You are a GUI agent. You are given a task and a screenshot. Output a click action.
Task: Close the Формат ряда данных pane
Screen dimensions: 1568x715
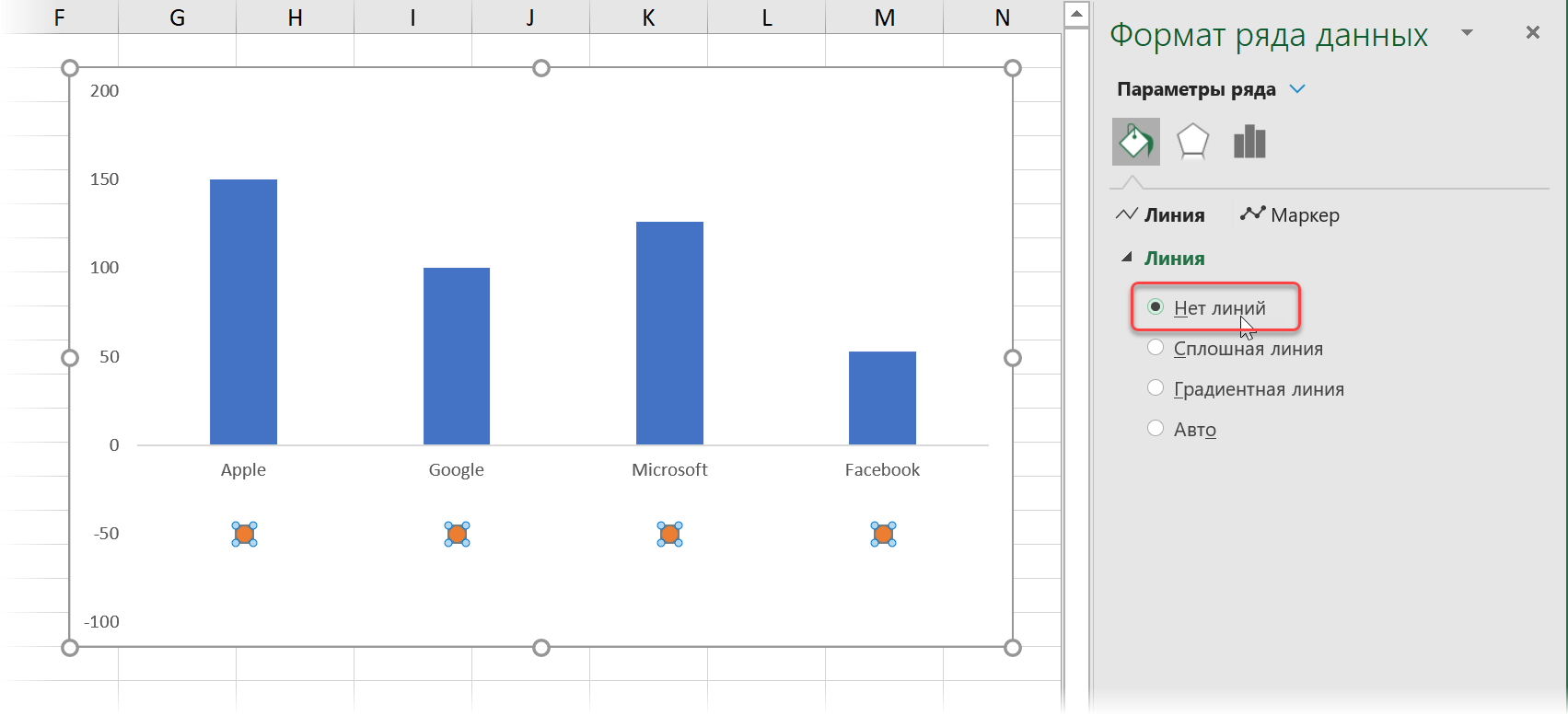pos(1532,33)
